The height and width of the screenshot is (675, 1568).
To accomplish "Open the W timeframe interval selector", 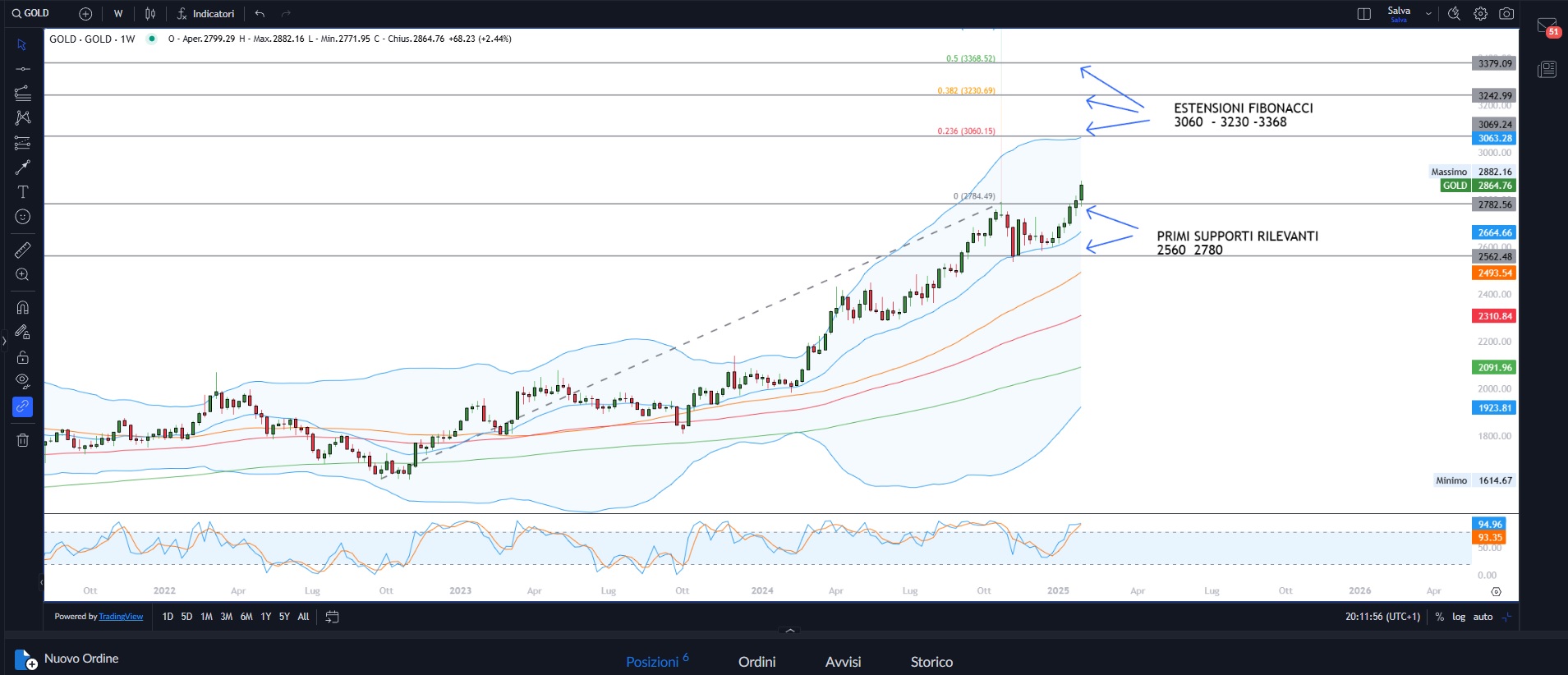I will [x=118, y=14].
